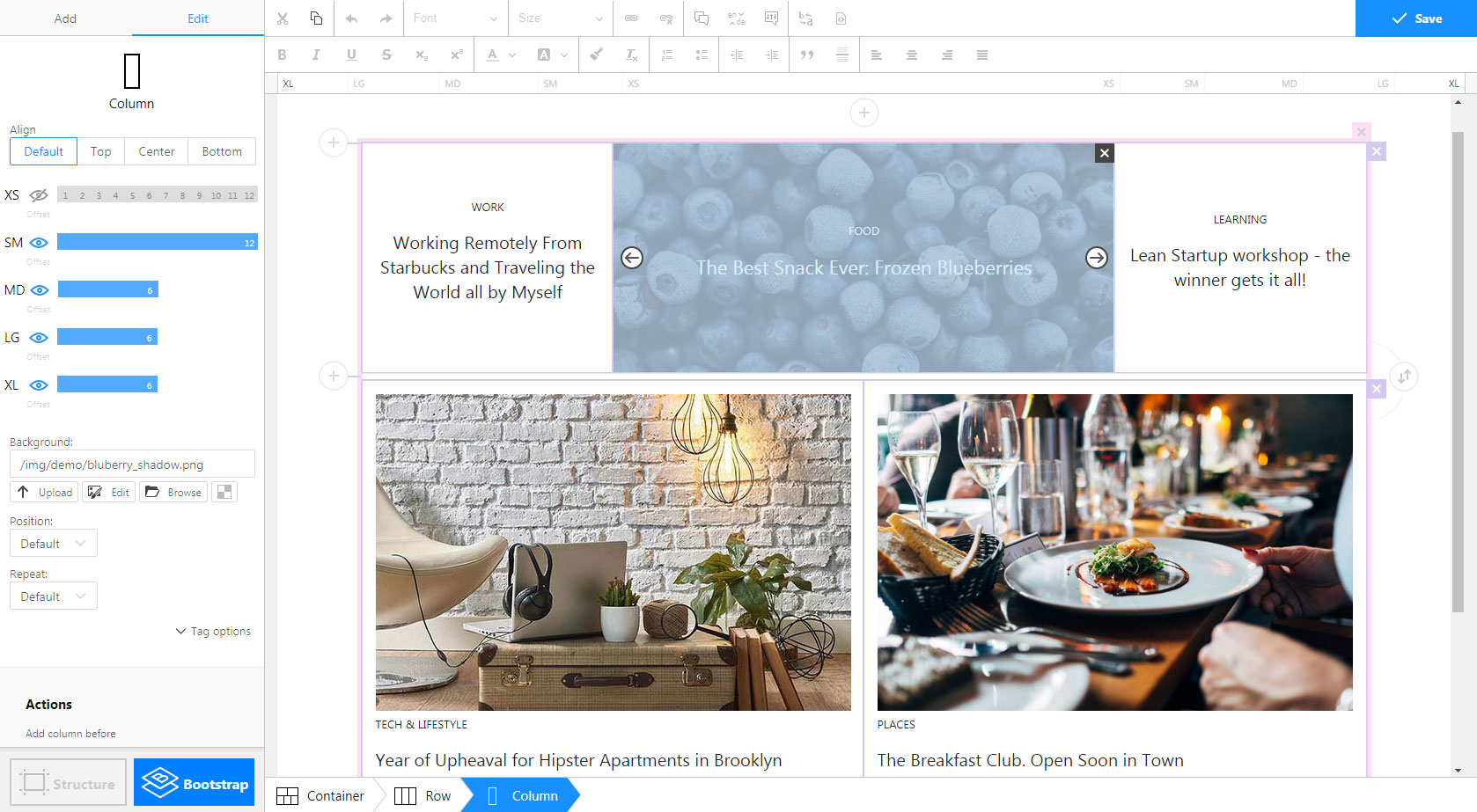
Task: Click the en/de language icon
Action: (737, 18)
